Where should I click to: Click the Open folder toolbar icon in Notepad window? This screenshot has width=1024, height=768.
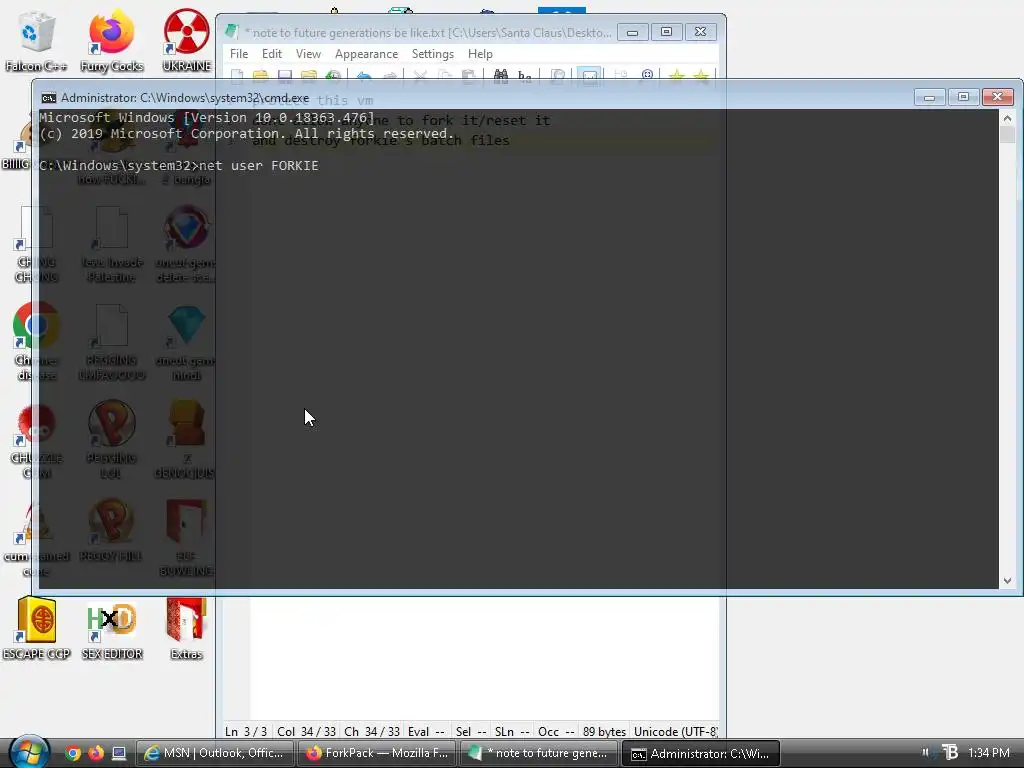click(261, 76)
